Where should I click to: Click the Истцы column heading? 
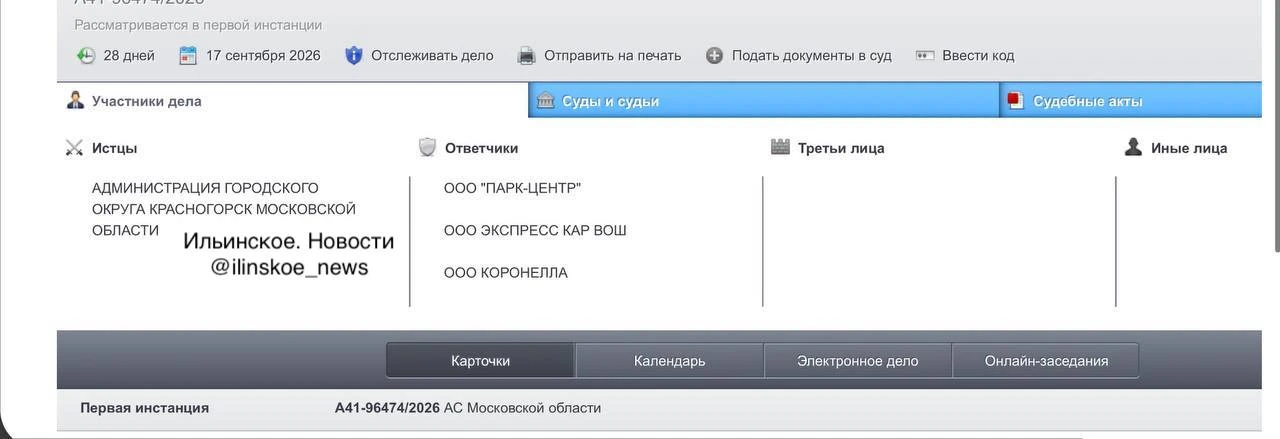[x=115, y=148]
